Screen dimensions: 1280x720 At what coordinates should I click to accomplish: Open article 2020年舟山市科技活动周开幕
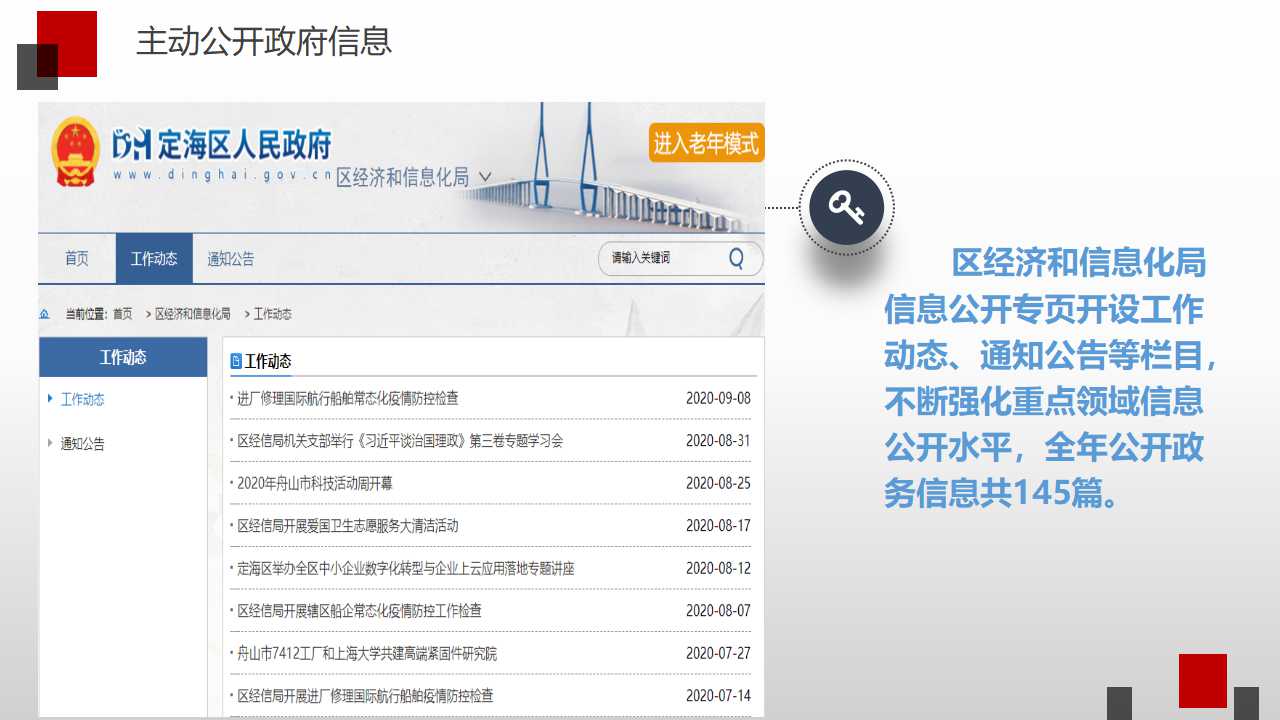[315, 483]
